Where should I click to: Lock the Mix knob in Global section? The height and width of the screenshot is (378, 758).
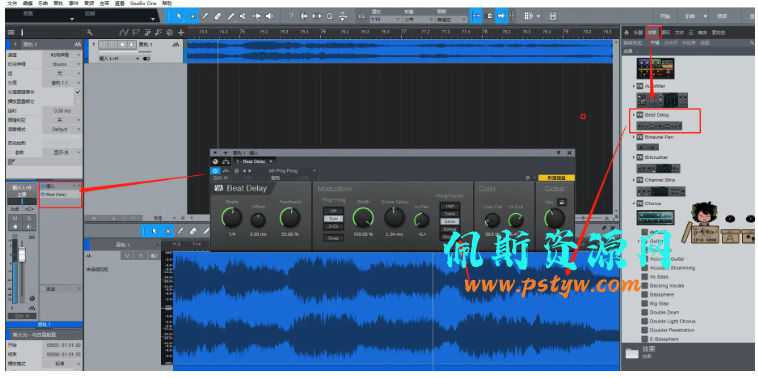(x=562, y=202)
